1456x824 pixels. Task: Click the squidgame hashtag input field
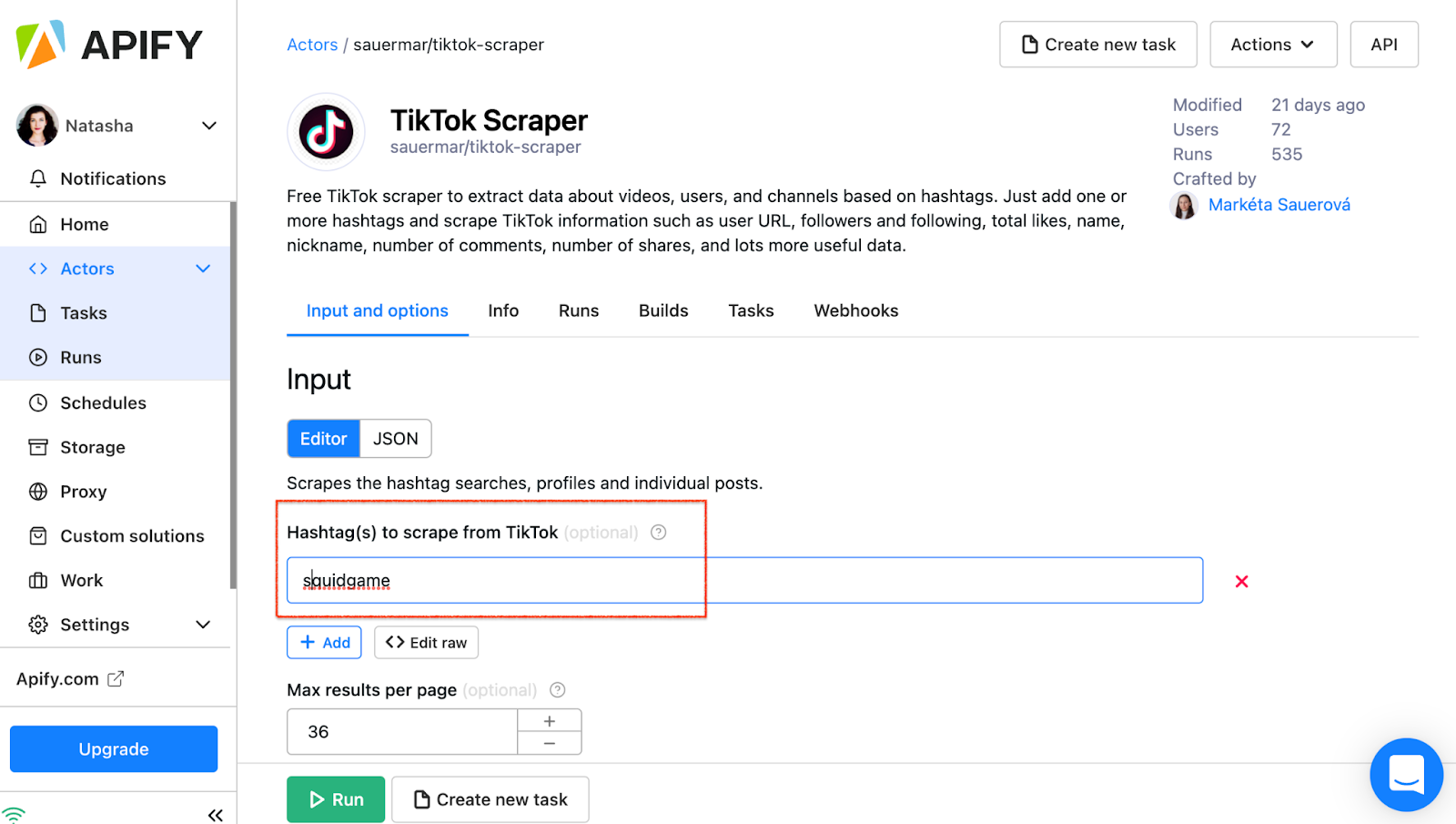coord(744,580)
